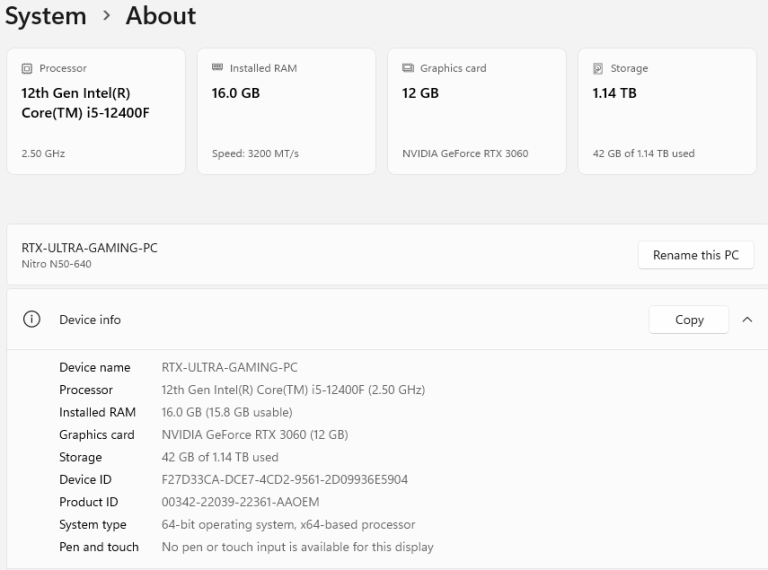Collapse the Device info section with the chevron
768x570 pixels.
click(x=747, y=320)
